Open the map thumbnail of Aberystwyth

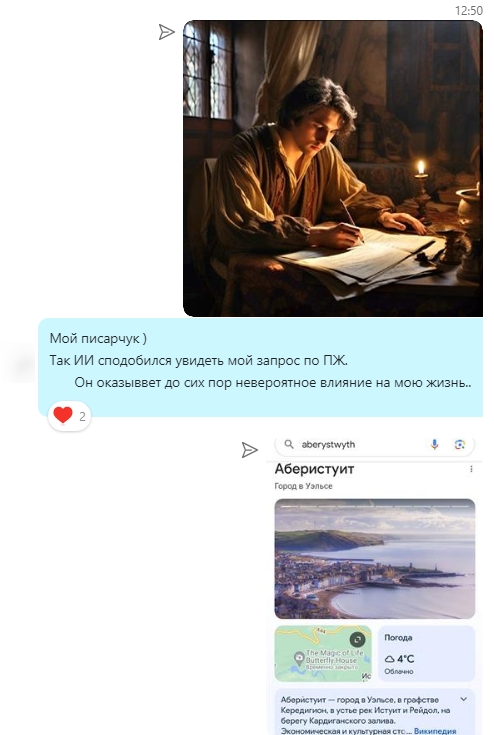(x=323, y=653)
